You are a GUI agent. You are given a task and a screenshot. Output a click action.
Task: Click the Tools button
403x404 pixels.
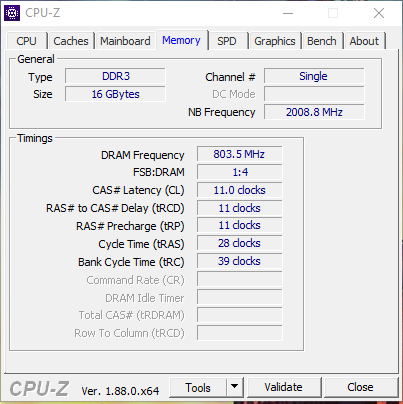198,388
